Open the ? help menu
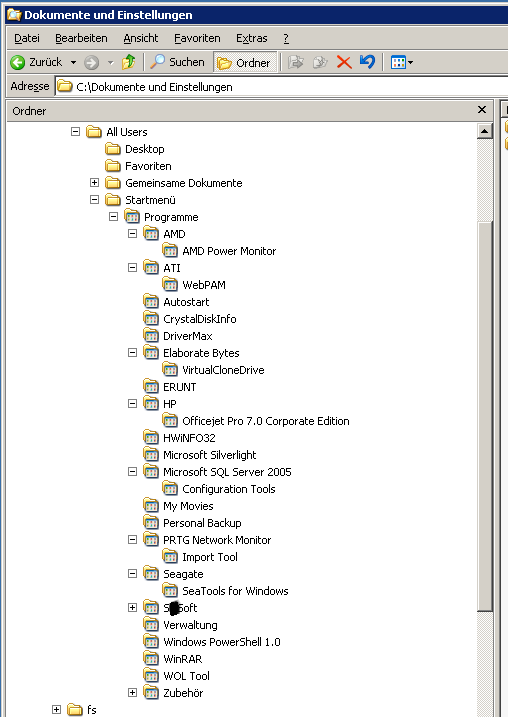 (286, 38)
